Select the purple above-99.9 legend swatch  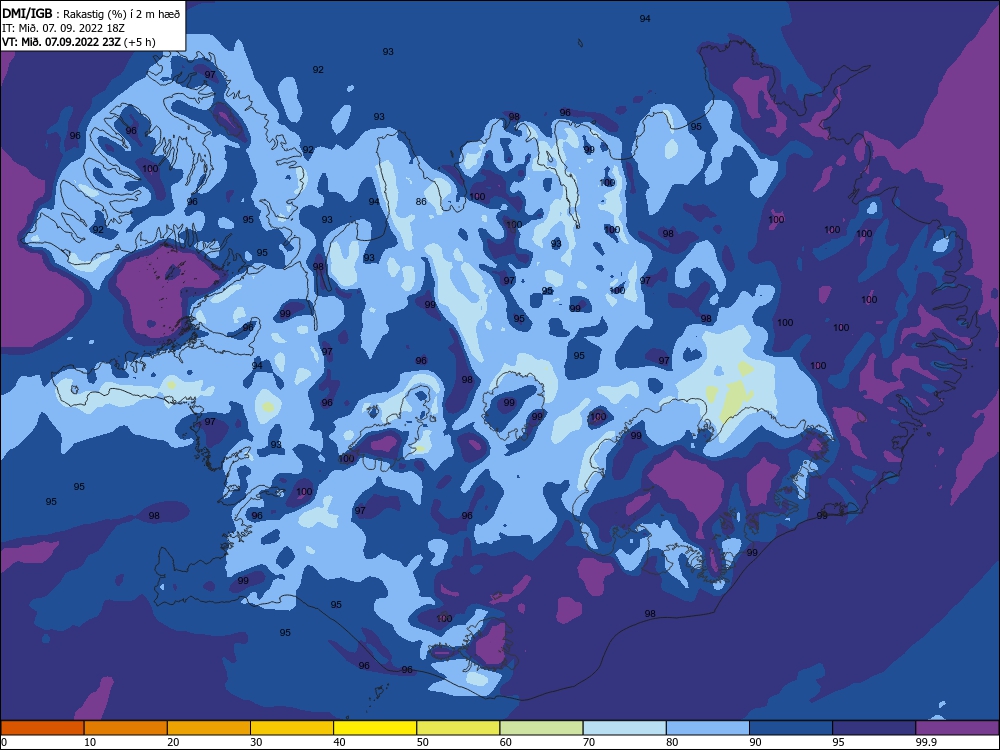coord(957,728)
